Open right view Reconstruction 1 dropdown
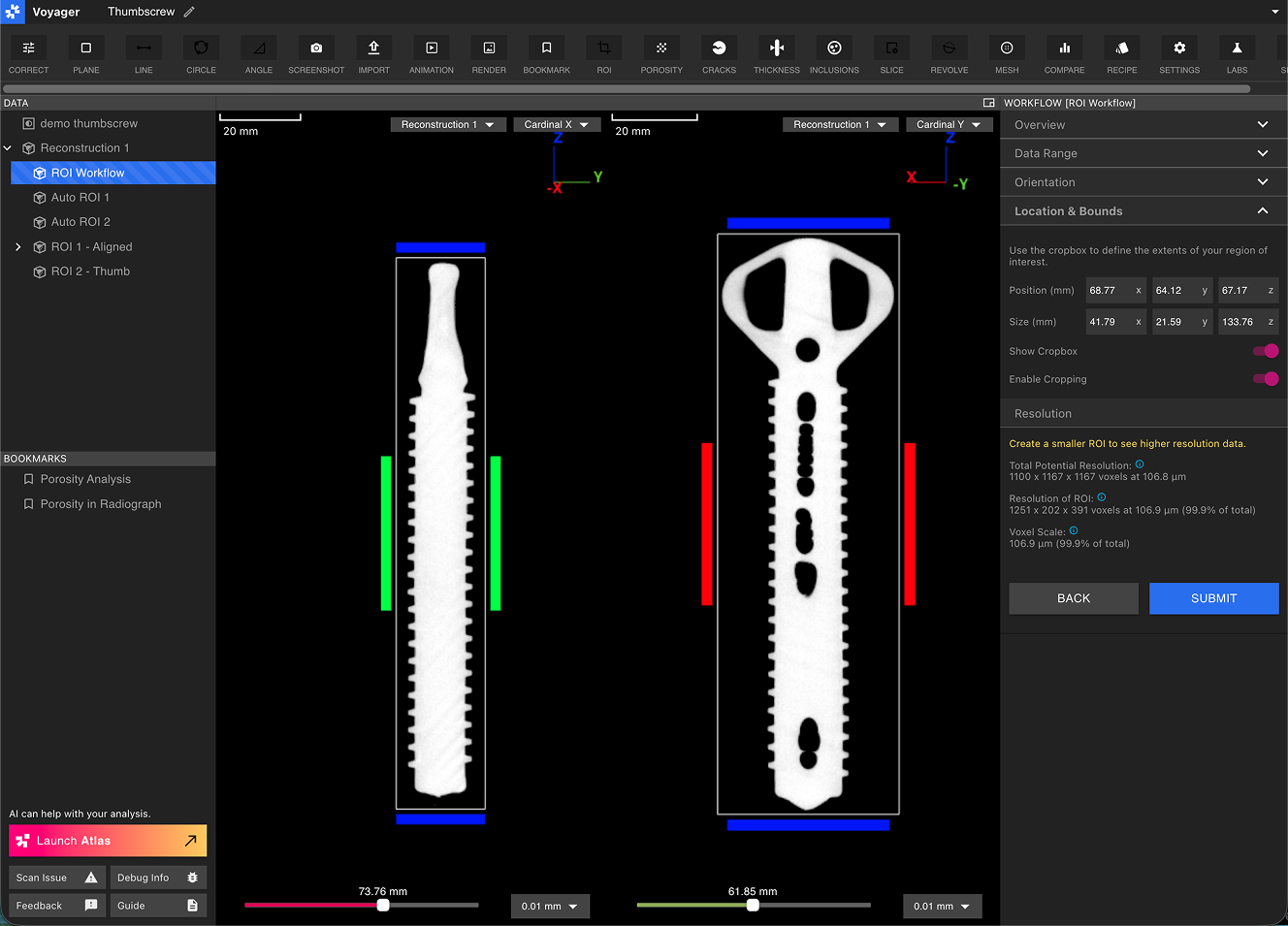This screenshot has width=1288, height=926. 840,125
